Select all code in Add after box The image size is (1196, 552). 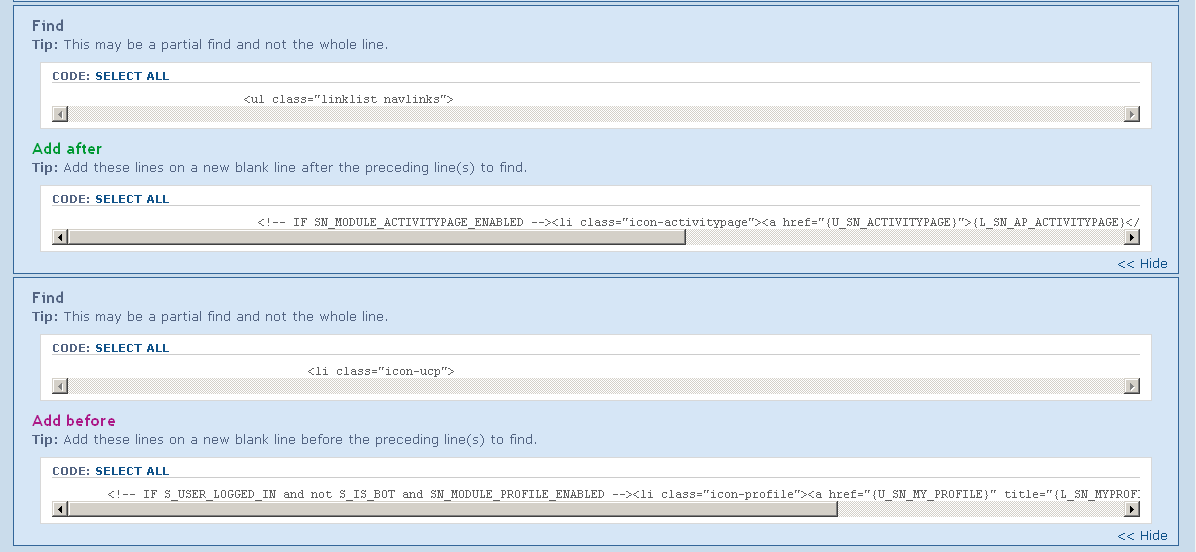tap(132, 199)
